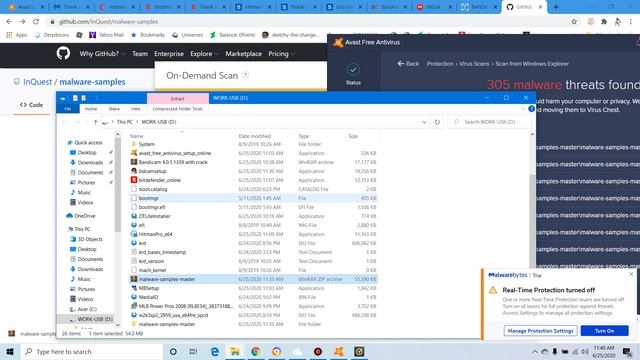Refresh the WORK-USB folder listing
This screenshot has height=360, width=640.
click(437, 122)
